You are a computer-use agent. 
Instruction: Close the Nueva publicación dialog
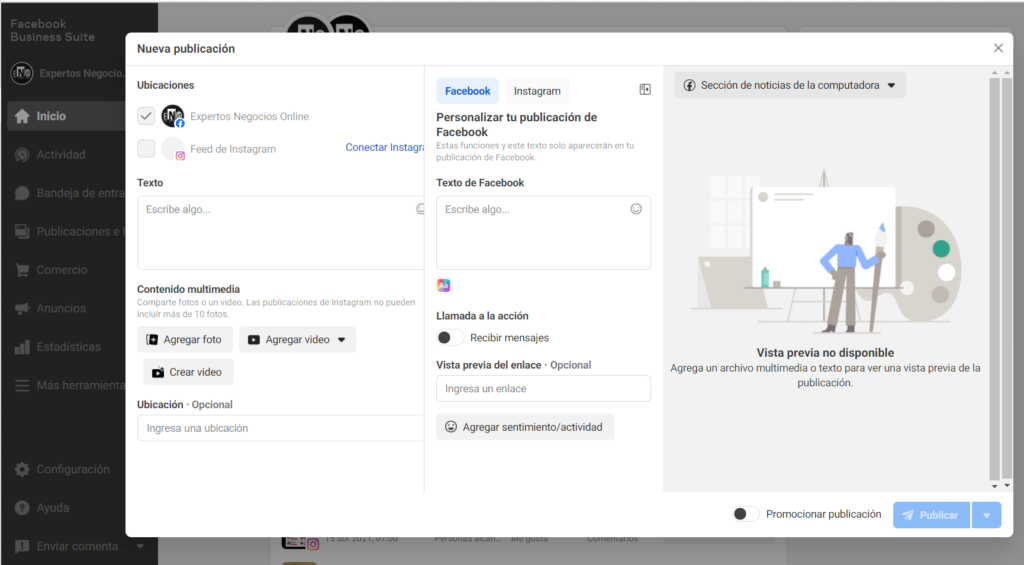[998, 48]
